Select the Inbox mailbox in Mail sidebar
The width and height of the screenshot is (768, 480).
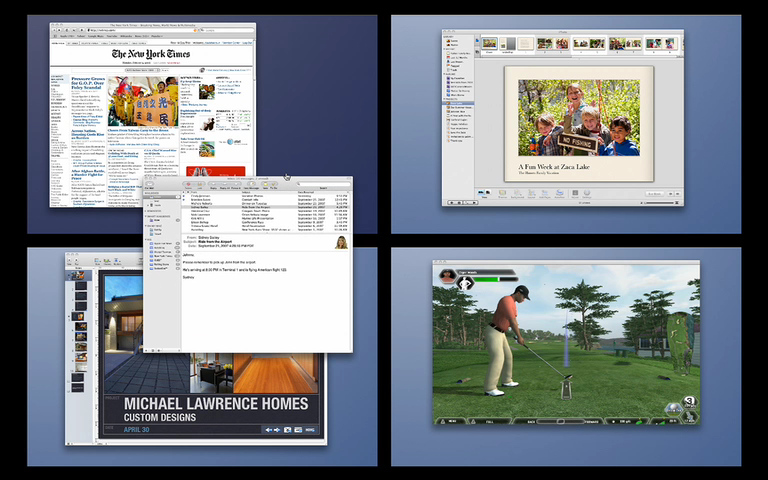coord(161,197)
